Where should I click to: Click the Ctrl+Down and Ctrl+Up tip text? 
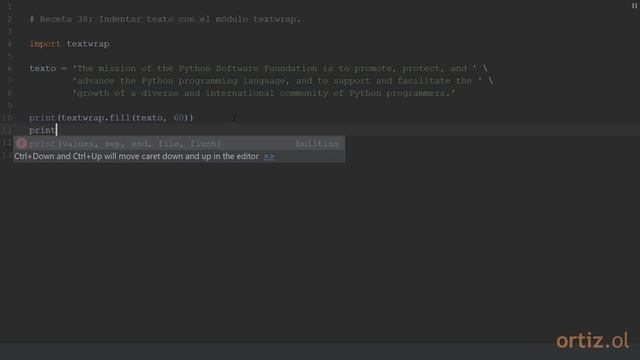pyautogui.click(x=136, y=156)
